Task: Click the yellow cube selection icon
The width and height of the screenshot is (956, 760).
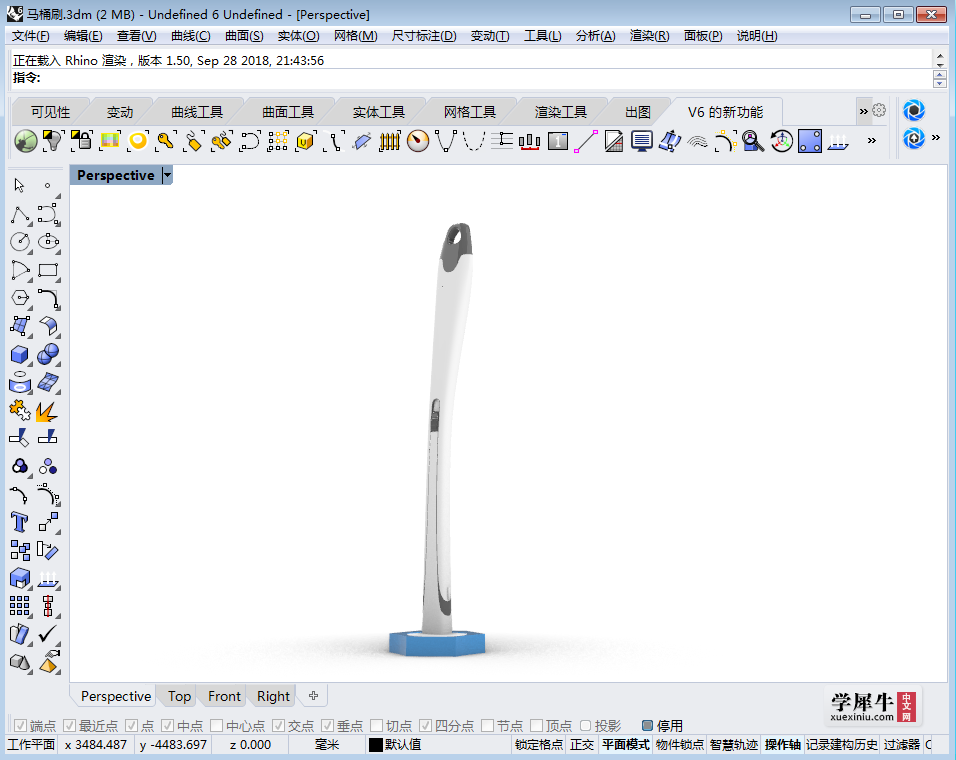Action: pyautogui.click(x=305, y=141)
